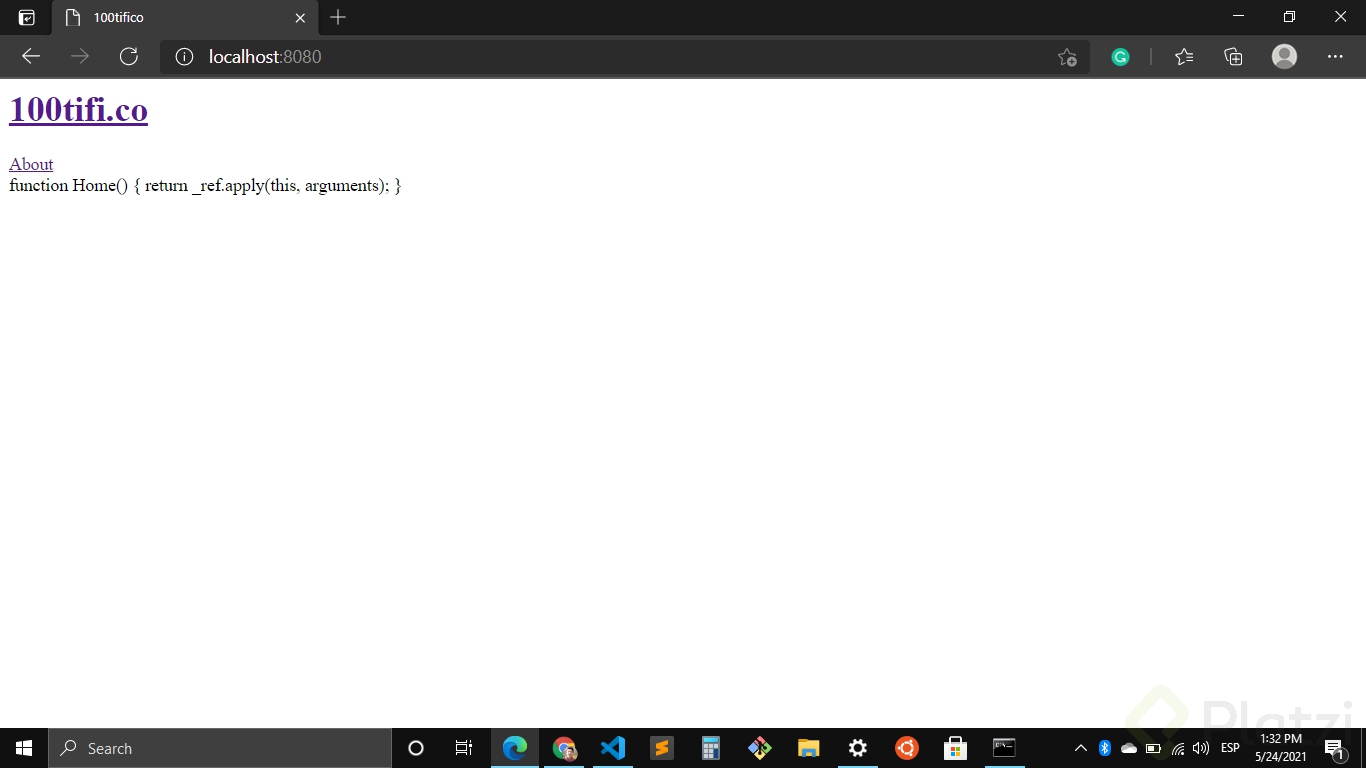Screen dimensions: 1366x768
Task: Open tab actions menu icon
Action: (x=27, y=17)
